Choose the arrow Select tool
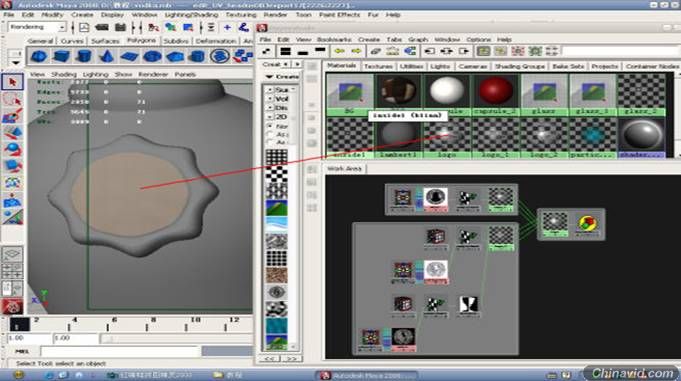The image size is (681, 381). [x=12, y=82]
